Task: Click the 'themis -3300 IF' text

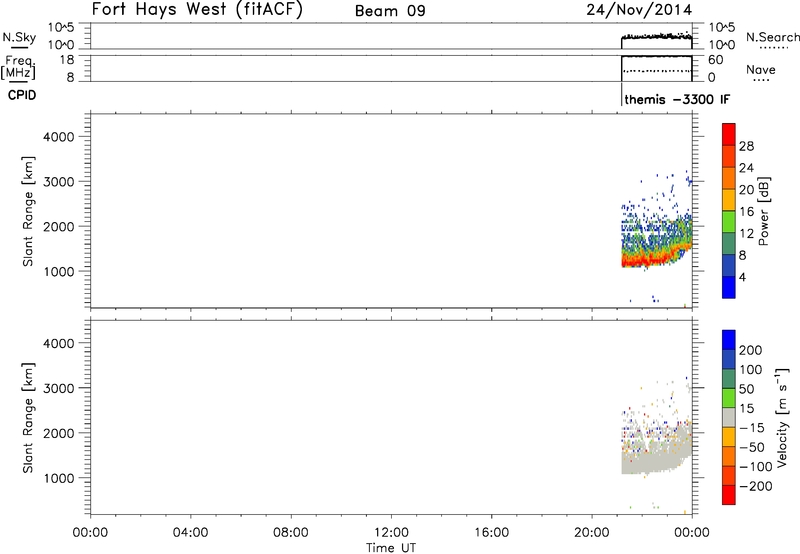Action: point(677,99)
